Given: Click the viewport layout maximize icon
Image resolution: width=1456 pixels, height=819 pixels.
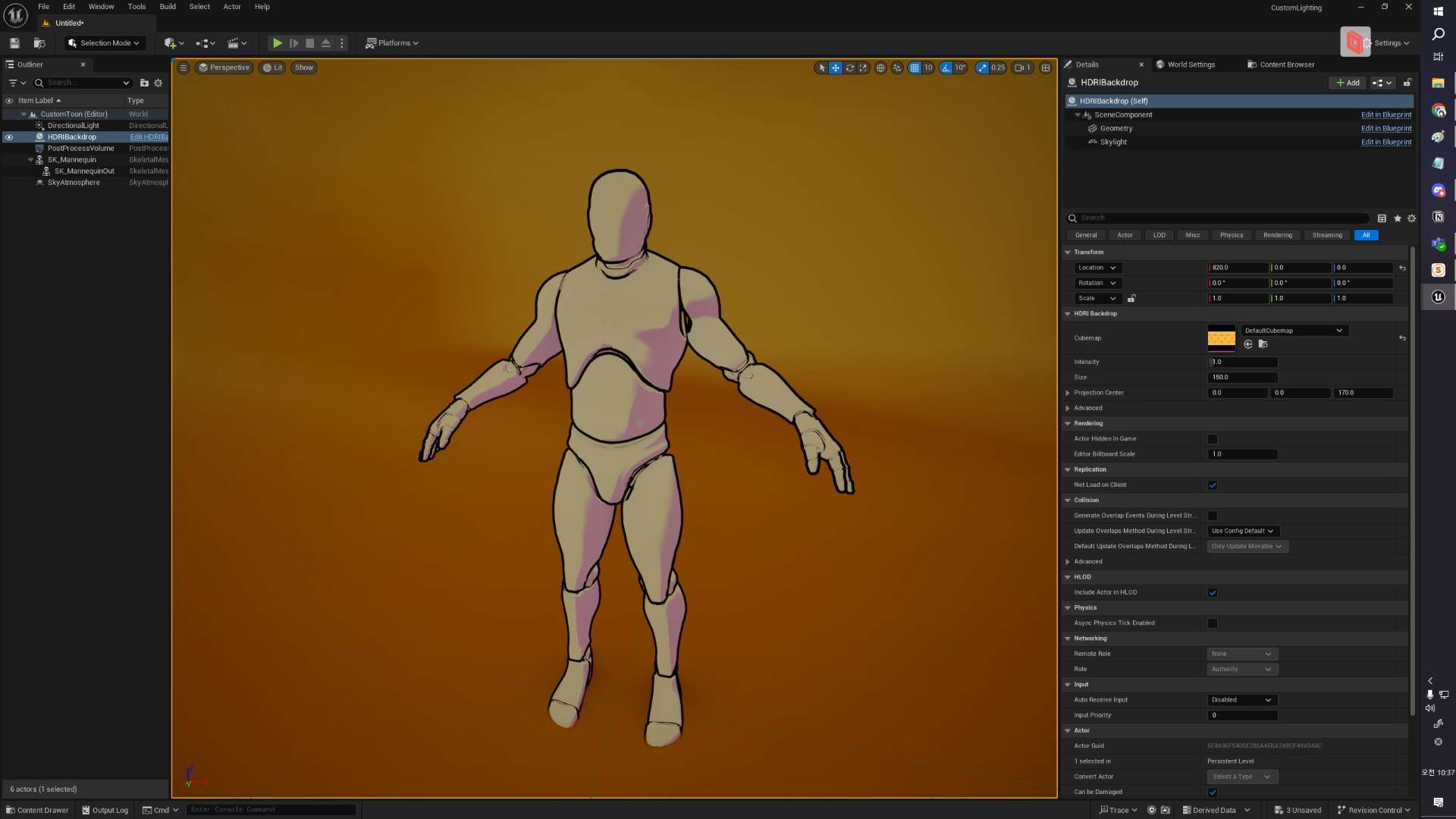Looking at the screenshot, I should coord(1046,67).
